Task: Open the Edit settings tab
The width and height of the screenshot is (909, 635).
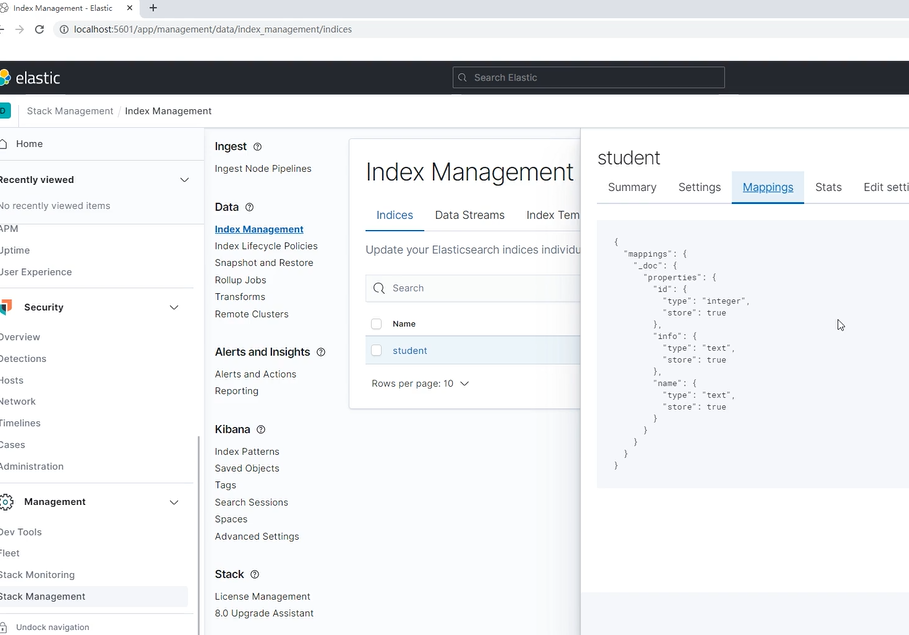Action: (x=886, y=187)
